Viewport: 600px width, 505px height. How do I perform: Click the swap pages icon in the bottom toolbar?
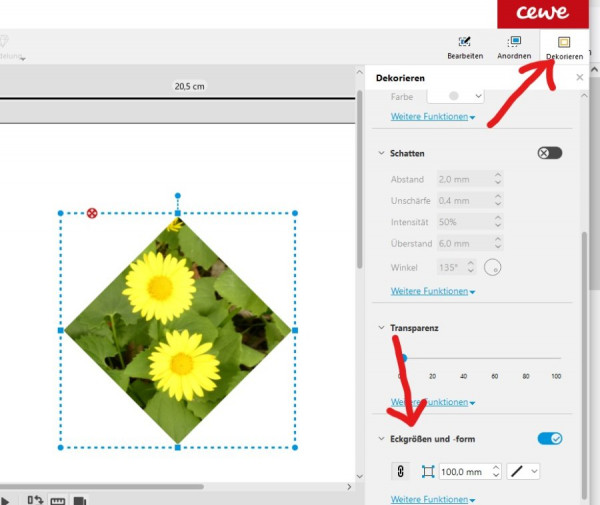35,500
